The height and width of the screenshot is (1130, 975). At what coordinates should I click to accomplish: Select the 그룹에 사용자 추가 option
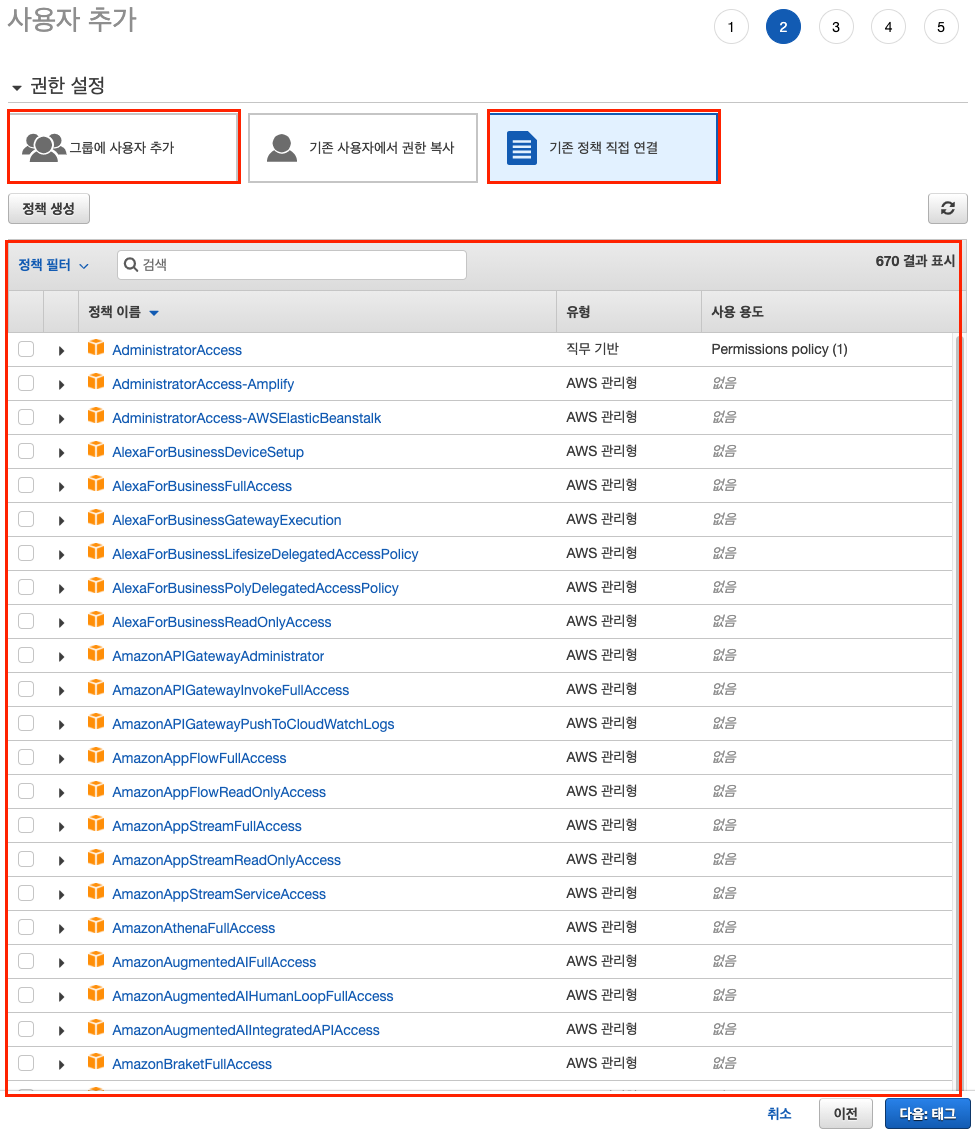pos(124,147)
